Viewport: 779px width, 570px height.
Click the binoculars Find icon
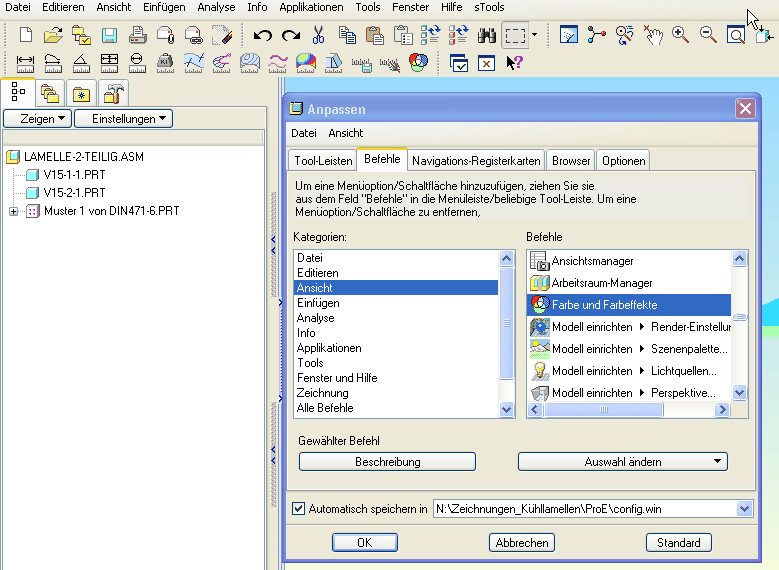point(487,35)
